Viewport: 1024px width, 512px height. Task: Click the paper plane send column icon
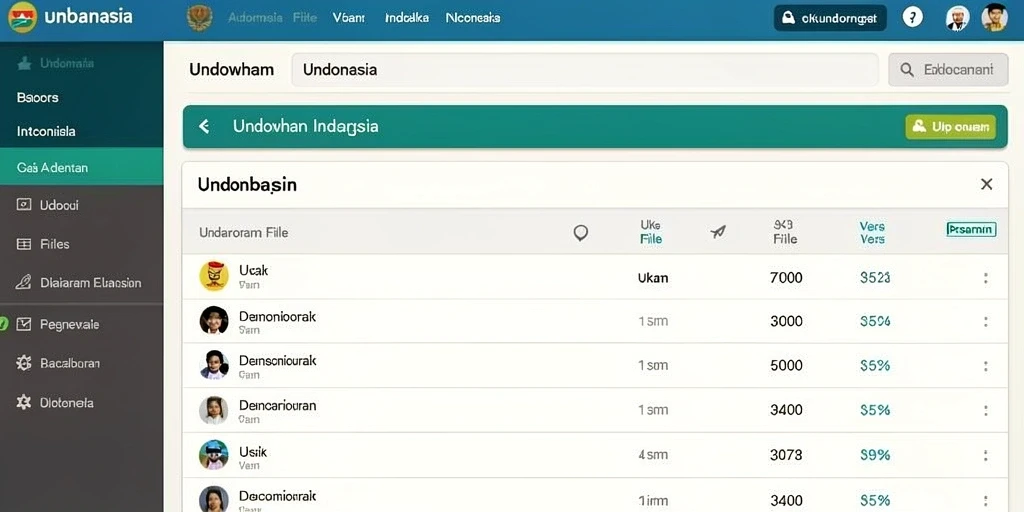click(718, 231)
